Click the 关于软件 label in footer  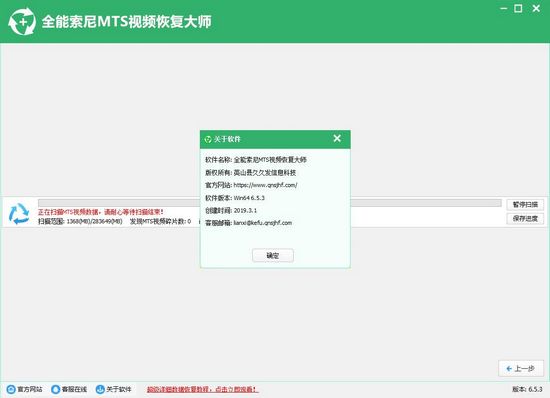coord(119,389)
